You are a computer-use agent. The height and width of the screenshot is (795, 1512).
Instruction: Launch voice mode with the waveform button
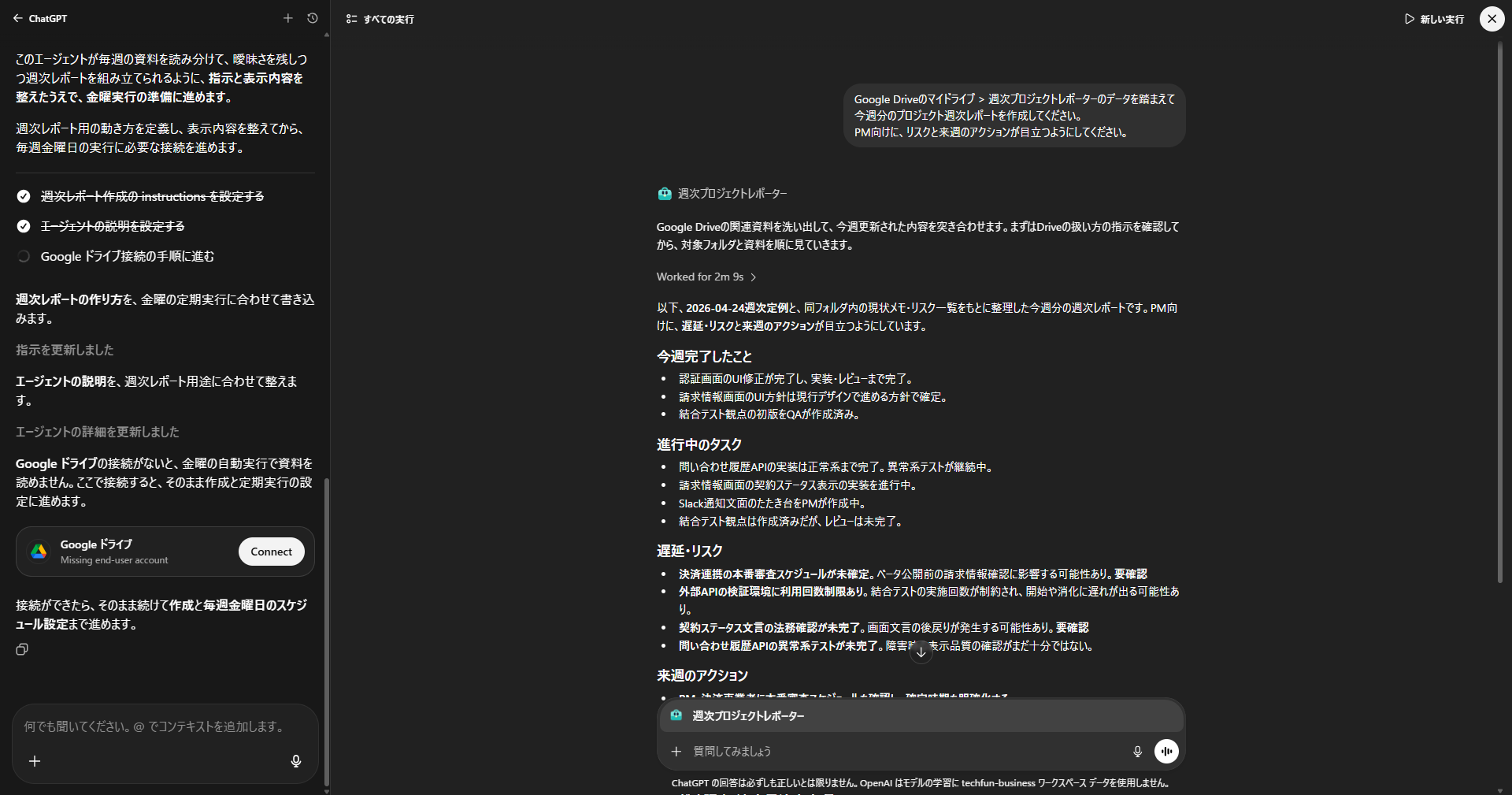tap(1166, 751)
